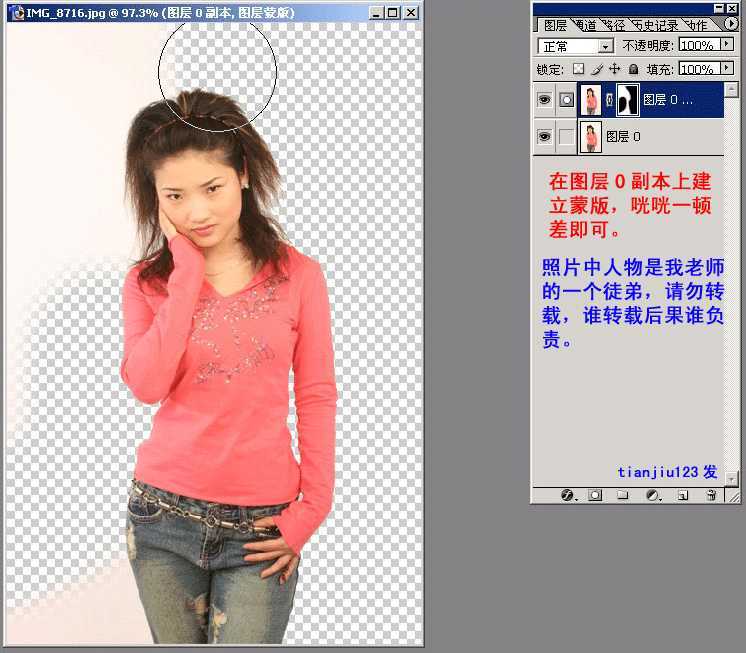
Task: Hide the 图层 0 副本 layer
Action: [x=544, y=100]
